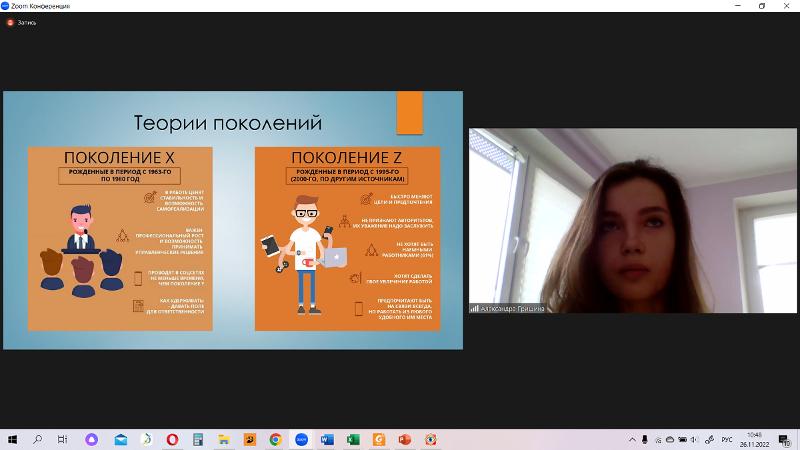
Task: Open Microsoft Word from the taskbar
Action: [327, 439]
